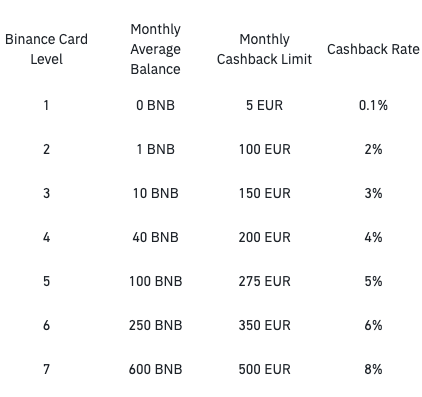
Task: Select the 5 EUR cashback limit cell
Action: [x=264, y=105]
